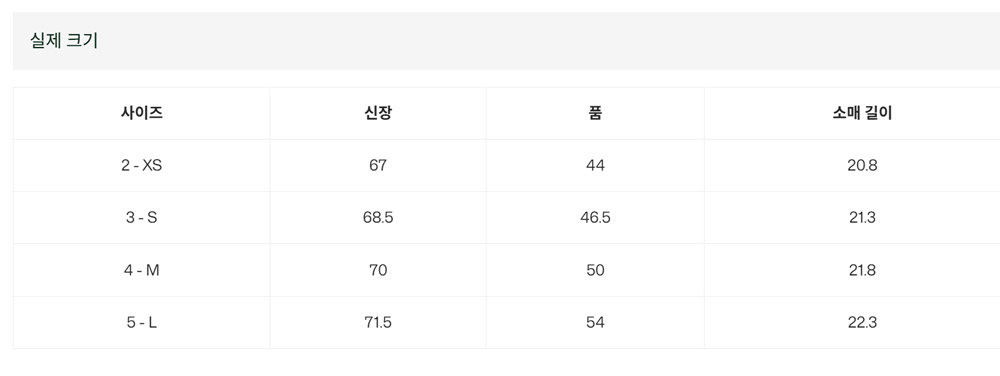Click the 68.5 length value
This screenshot has height=376, width=1000.
pos(378,218)
